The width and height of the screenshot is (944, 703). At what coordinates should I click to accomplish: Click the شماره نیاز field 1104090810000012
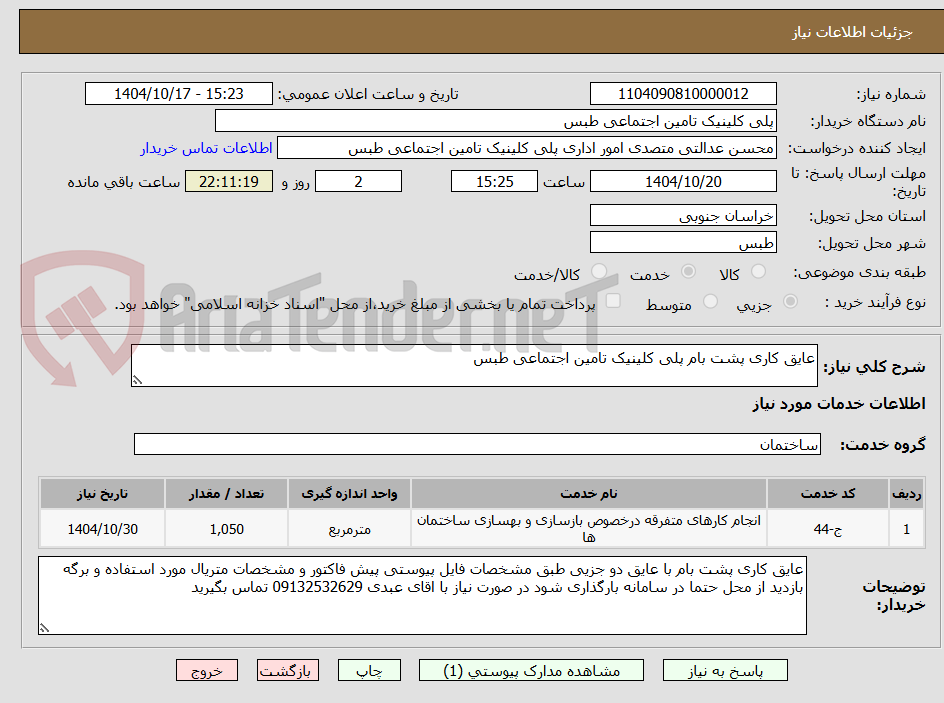[x=683, y=94]
